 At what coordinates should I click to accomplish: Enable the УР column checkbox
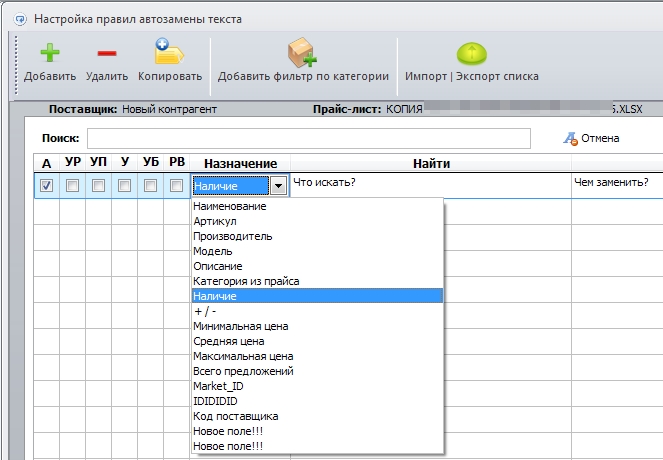pos(72,185)
